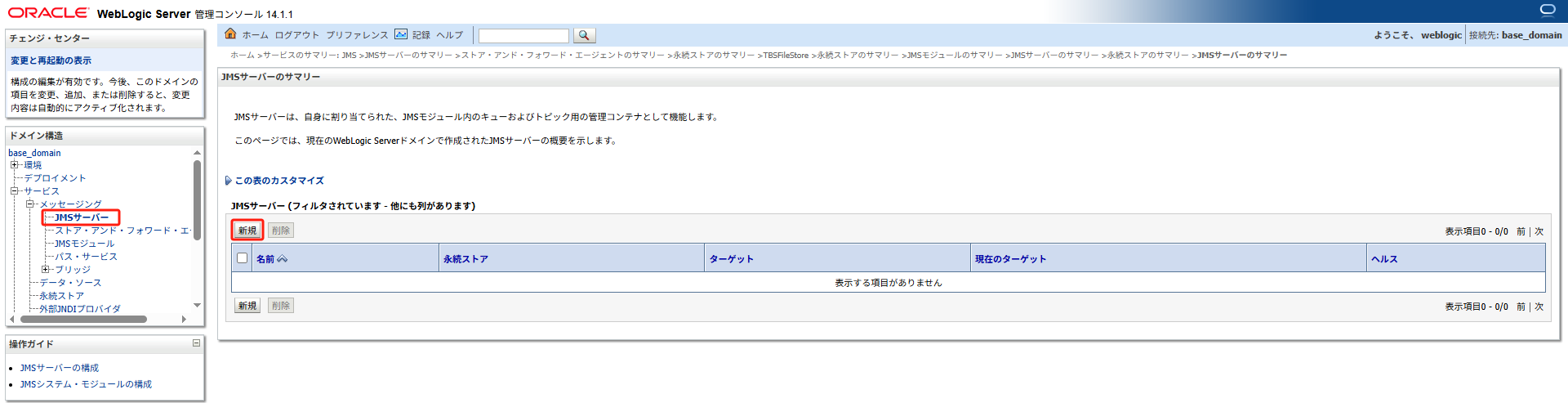
Task: Click the sort arrow beside 名前 column
Action: pyautogui.click(x=283, y=259)
